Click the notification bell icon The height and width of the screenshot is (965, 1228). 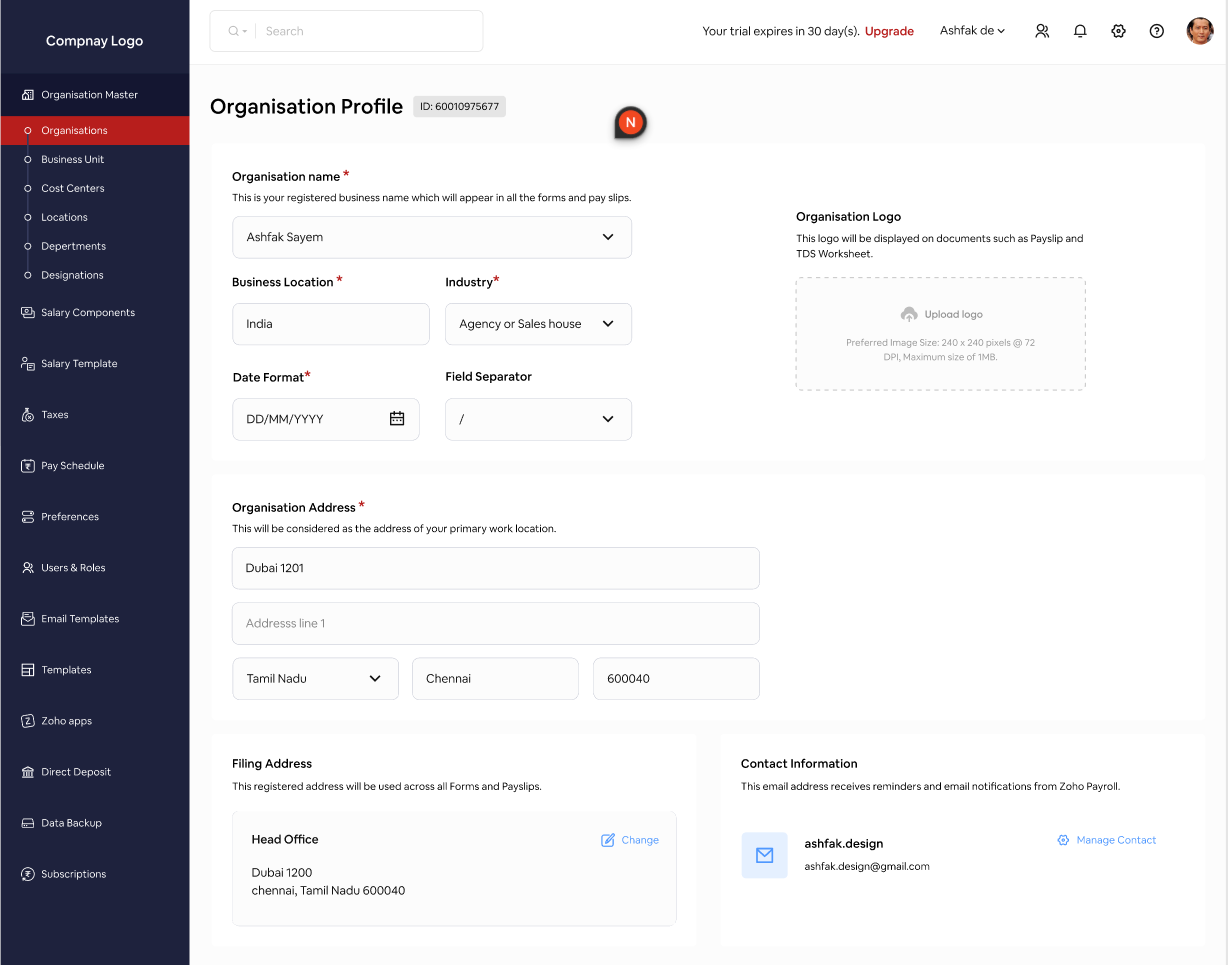[1080, 31]
